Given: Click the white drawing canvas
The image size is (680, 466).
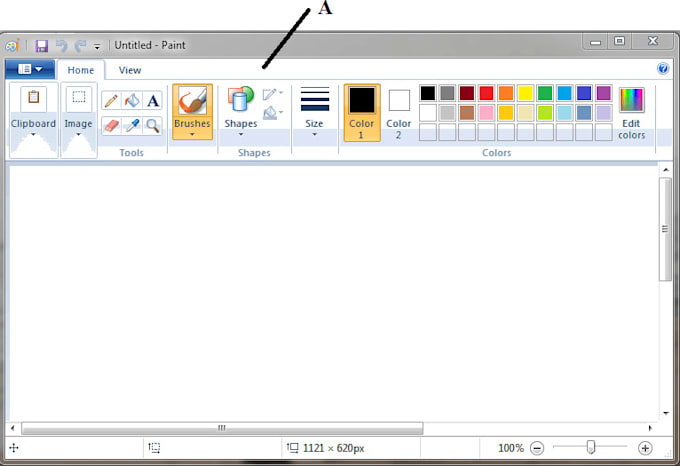Looking at the screenshot, I should point(333,293).
